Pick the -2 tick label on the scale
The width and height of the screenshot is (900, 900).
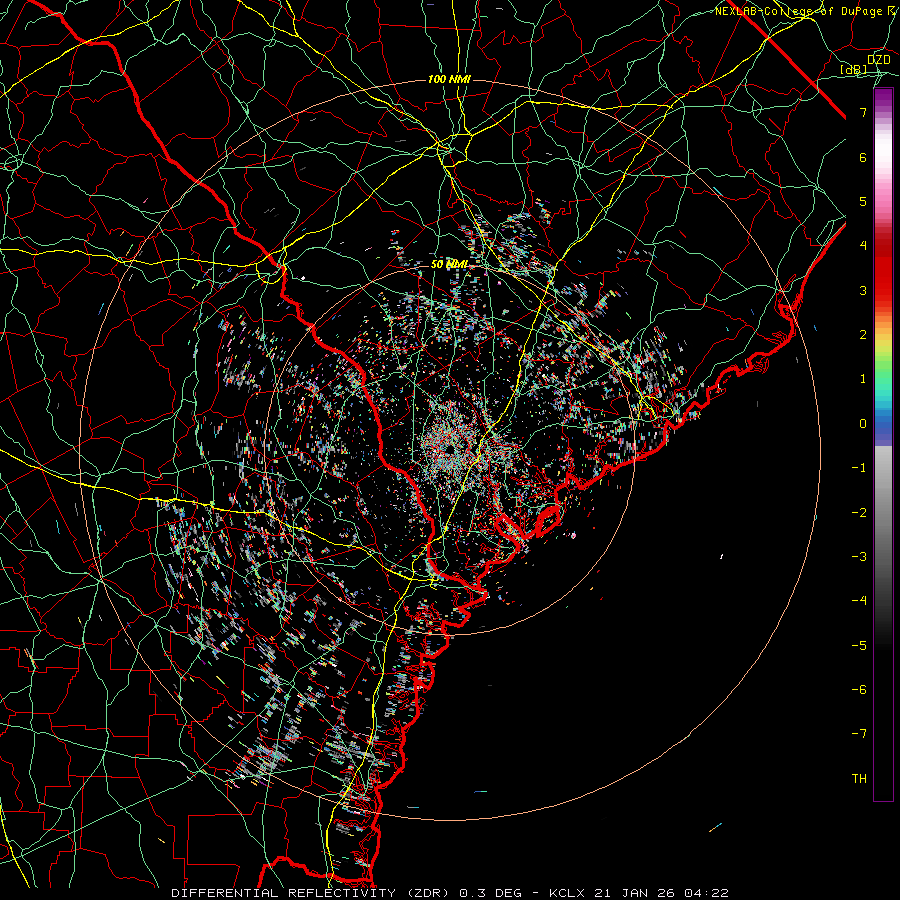[x=859, y=513]
